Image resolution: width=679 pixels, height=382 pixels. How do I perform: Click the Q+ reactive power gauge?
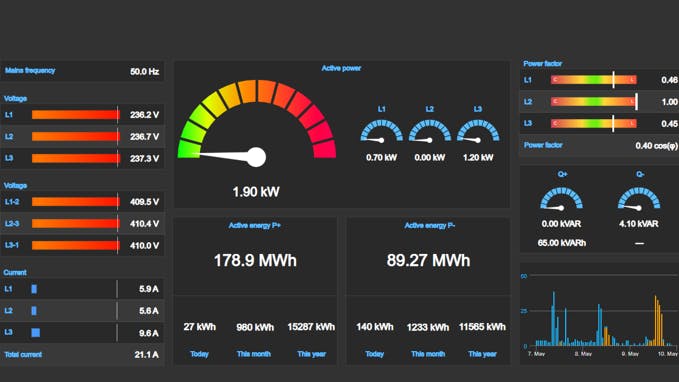point(561,199)
